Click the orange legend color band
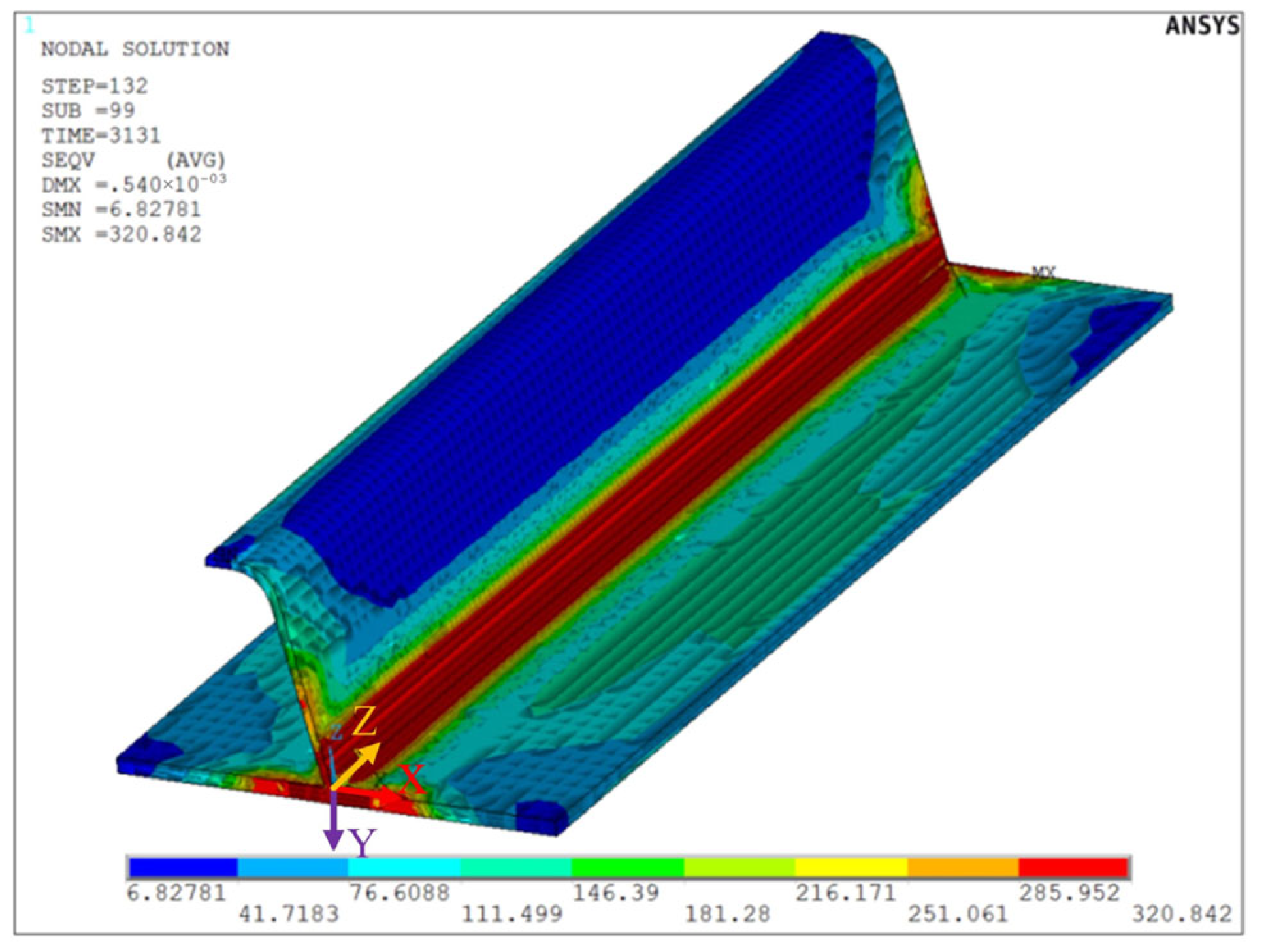The image size is (1266, 952). click(962, 868)
